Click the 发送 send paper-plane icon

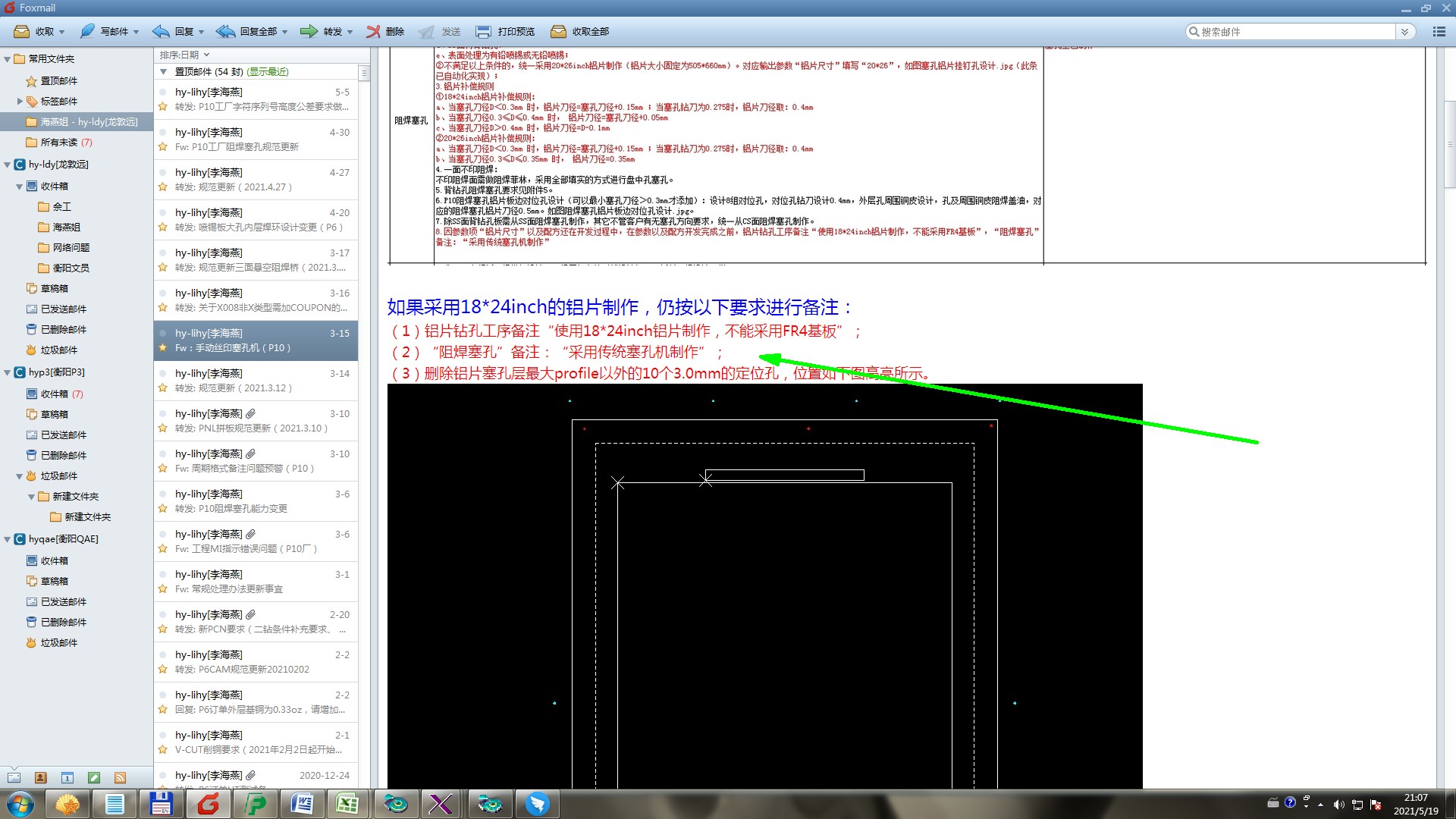point(427,31)
